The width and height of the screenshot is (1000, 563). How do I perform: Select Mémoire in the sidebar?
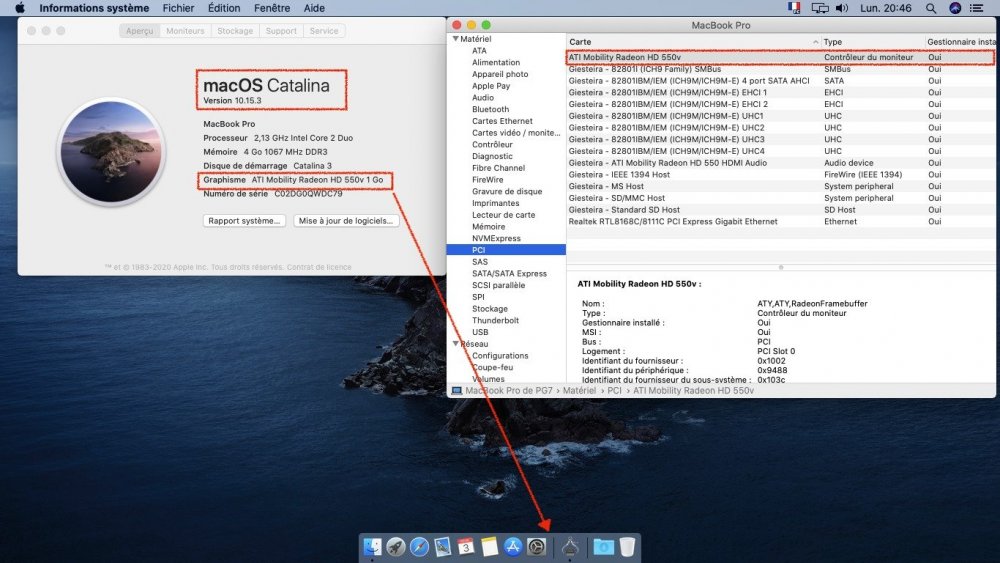click(488, 226)
